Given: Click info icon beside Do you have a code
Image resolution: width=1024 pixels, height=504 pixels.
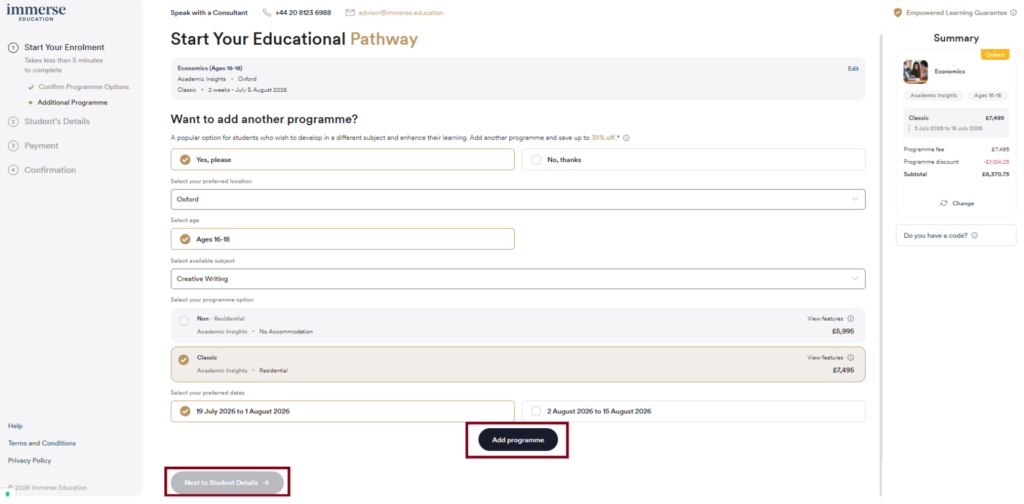Looking at the screenshot, I should 974,236.
